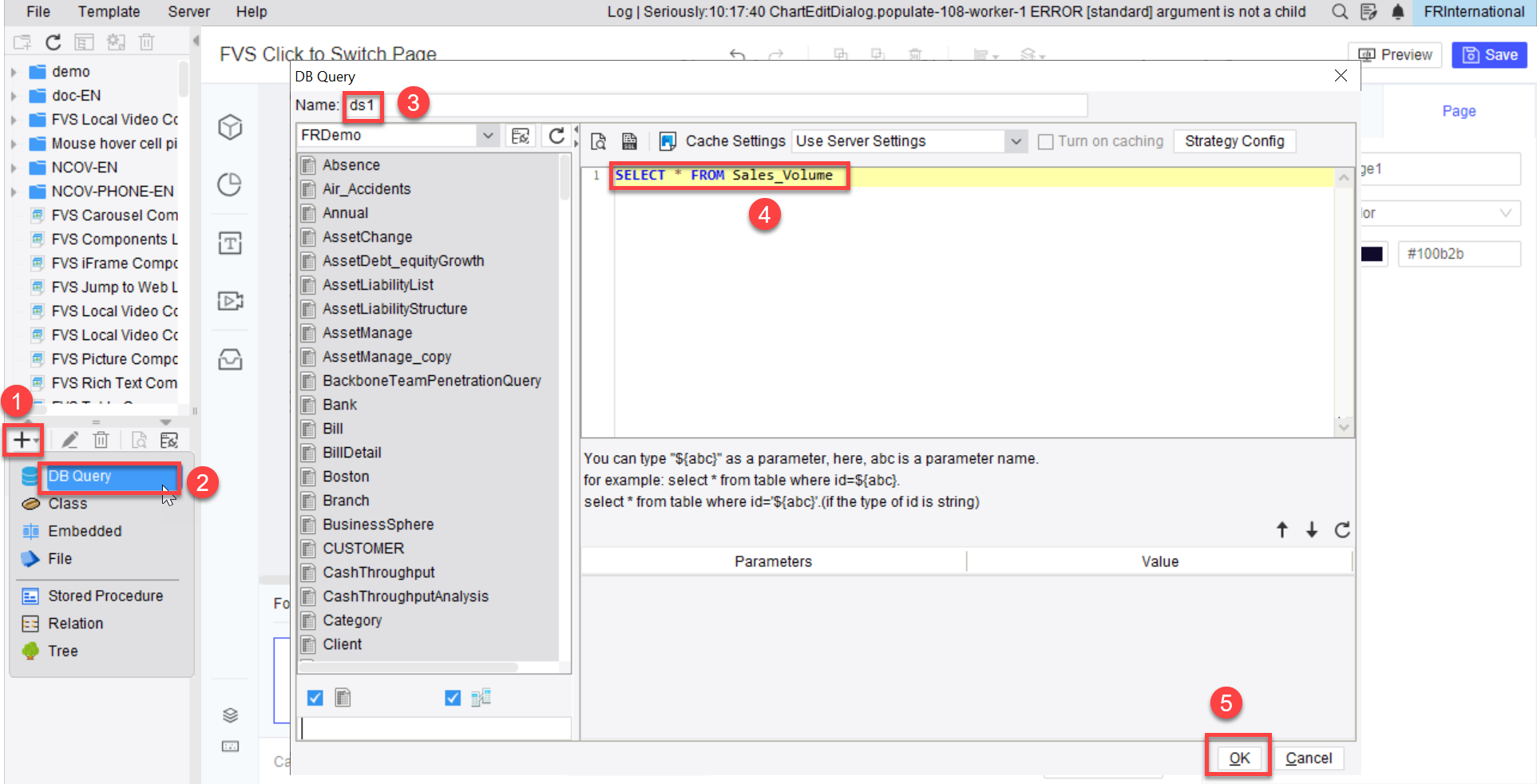The width and height of the screenshot is (1537, 784).
Task: Open search via magnifier icon in top bar
Action: pyautogui.click(x=1340, y=11)
